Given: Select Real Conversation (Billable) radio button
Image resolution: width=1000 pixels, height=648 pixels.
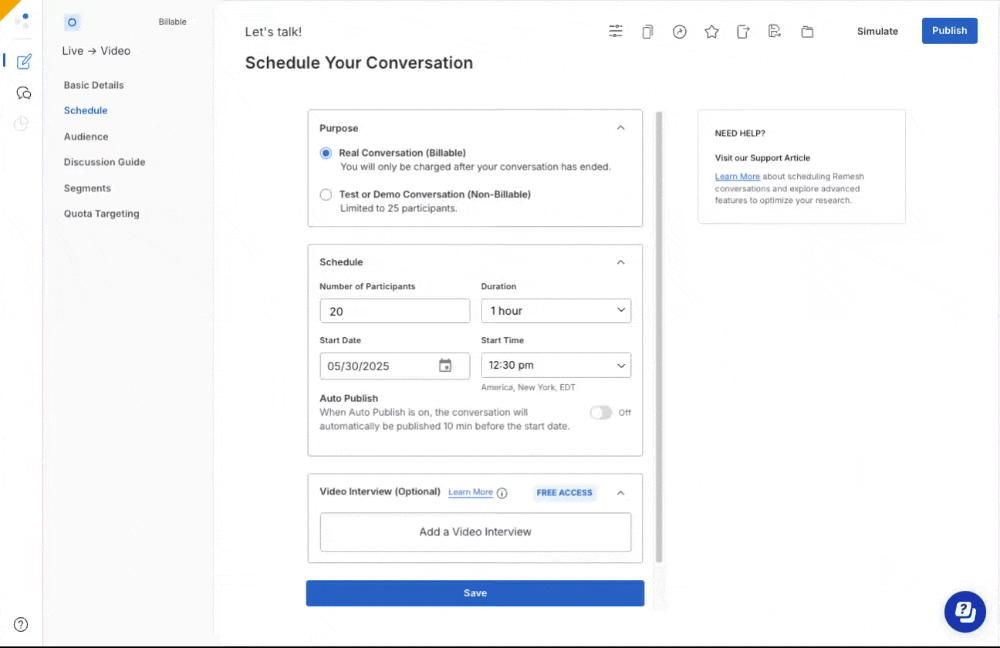Looking at the screenshot, I should point(326,153).
